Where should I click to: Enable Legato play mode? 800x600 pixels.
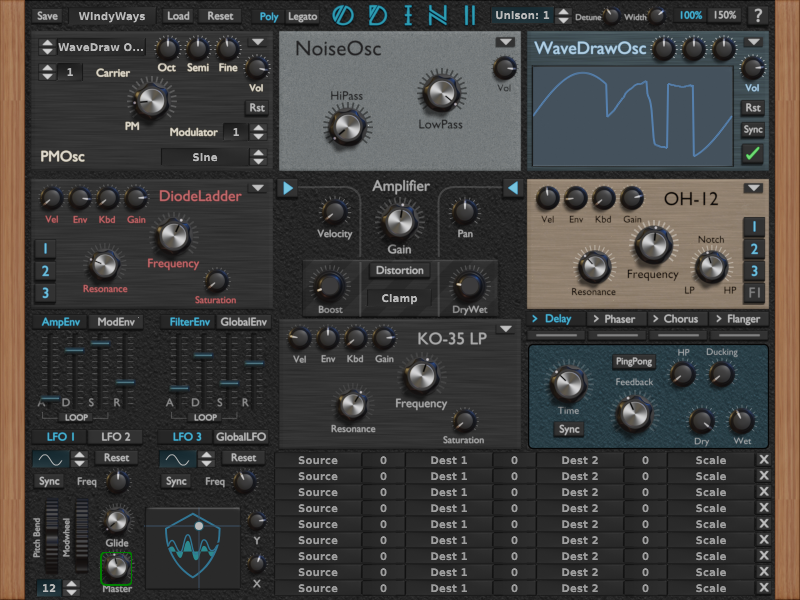303,16
